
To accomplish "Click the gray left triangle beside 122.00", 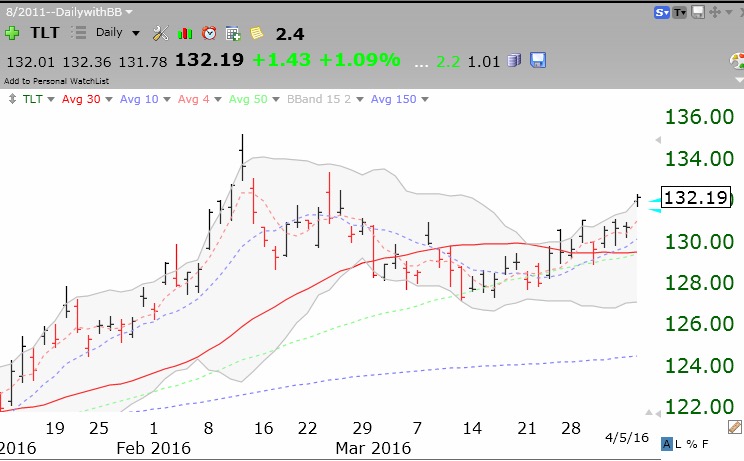I will (658, 414).
